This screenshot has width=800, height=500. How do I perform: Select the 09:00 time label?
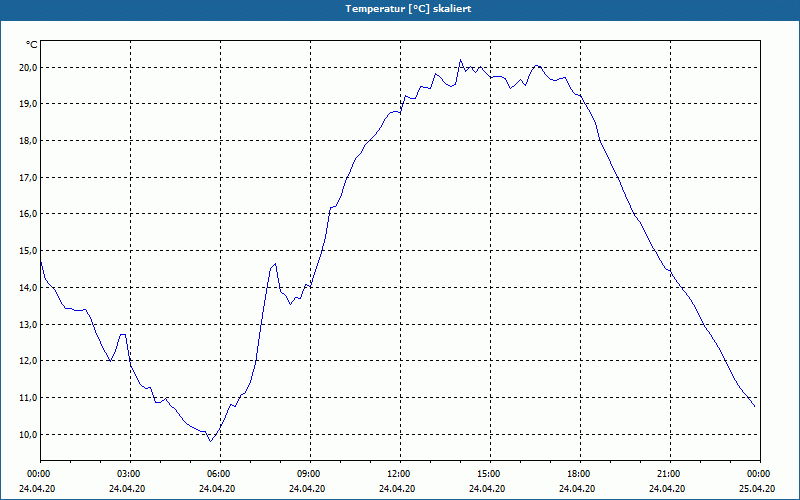tap(310, 474)
